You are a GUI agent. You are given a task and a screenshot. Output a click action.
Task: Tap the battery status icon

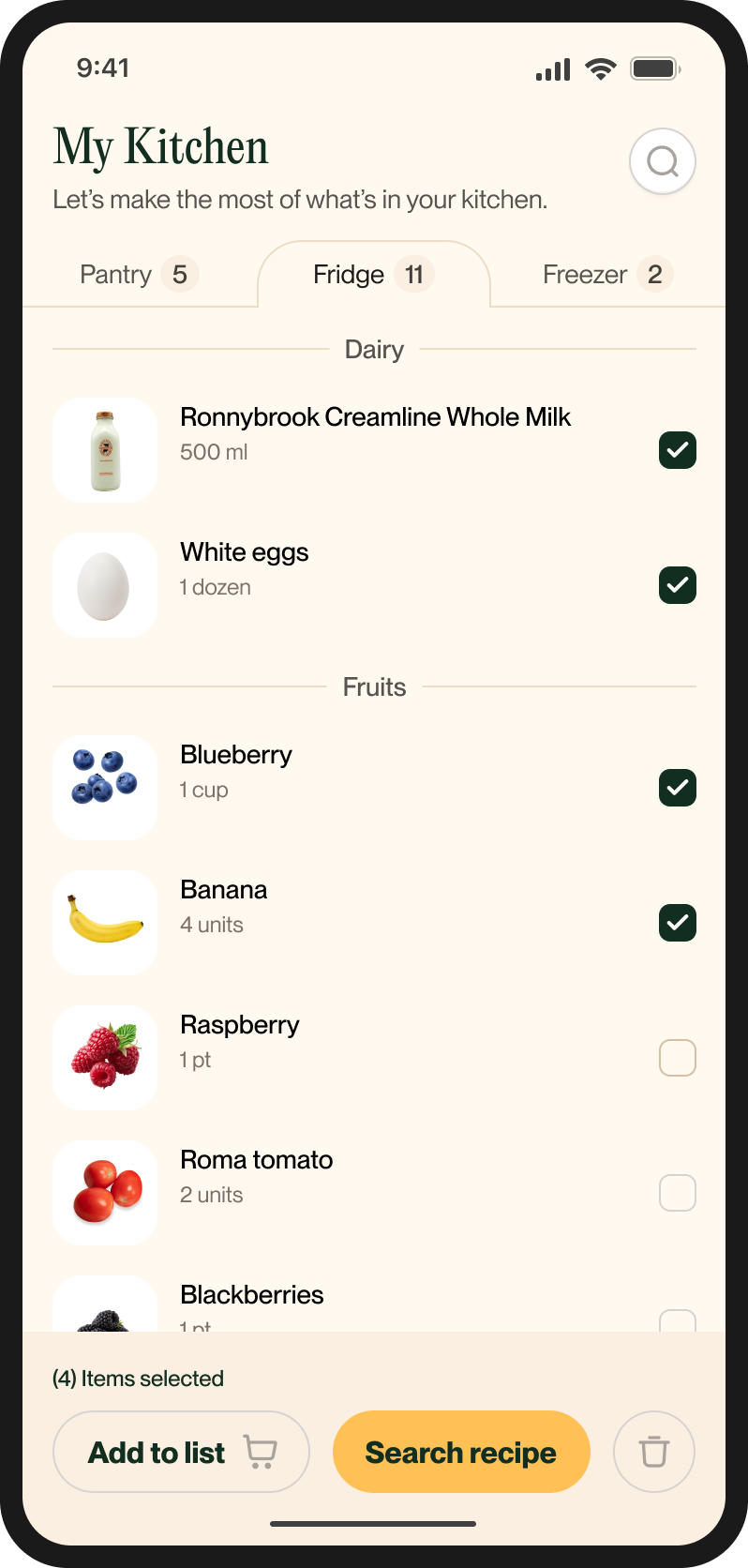tap(654, 68)
